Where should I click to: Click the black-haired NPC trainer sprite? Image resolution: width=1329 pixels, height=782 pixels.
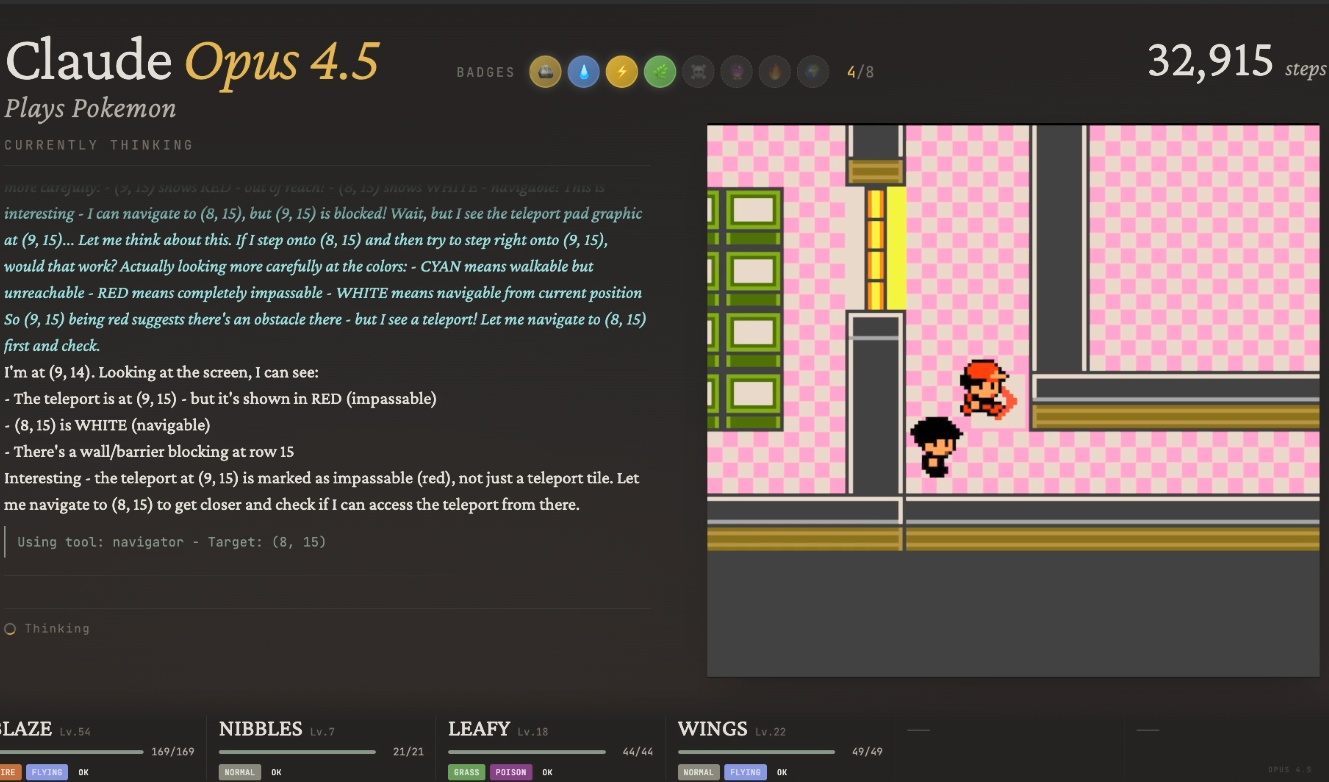tap(936, 446)
